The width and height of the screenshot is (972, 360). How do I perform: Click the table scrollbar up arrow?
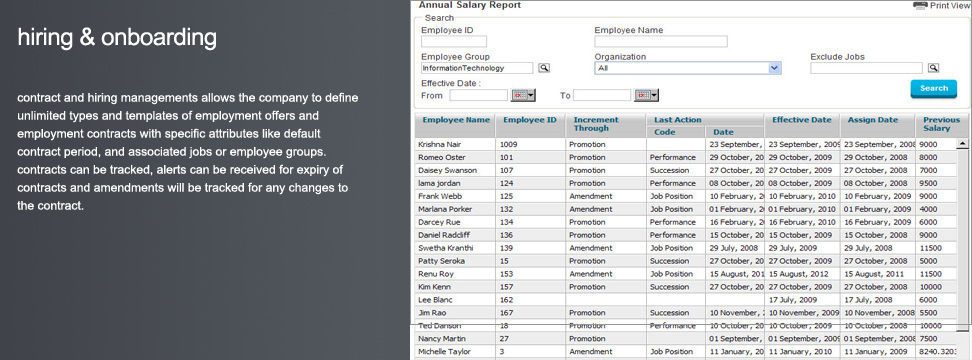[963, 144]
